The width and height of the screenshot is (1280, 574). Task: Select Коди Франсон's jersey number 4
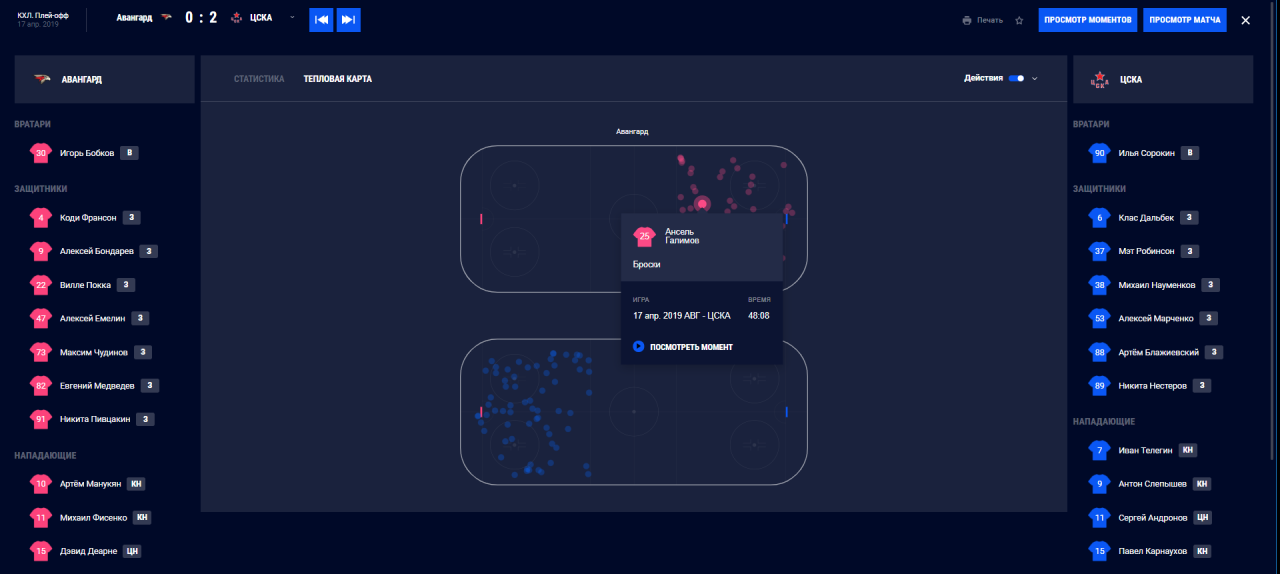coord(41,217)
